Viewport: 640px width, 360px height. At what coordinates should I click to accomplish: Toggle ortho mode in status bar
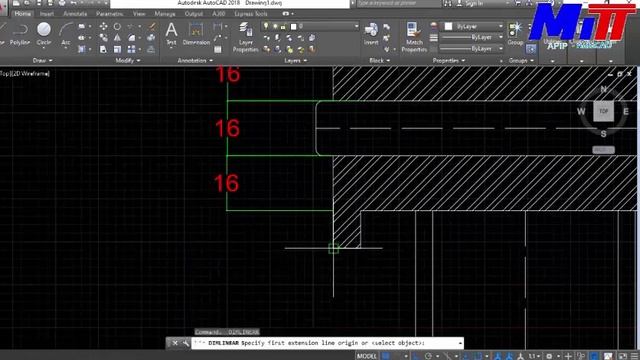click(x=416, y=356)
